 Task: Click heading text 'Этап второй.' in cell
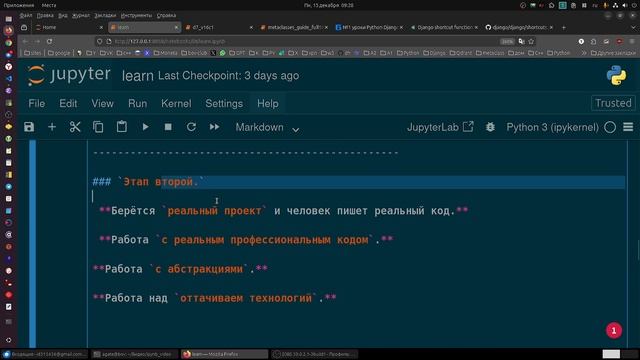coord(160,182)
